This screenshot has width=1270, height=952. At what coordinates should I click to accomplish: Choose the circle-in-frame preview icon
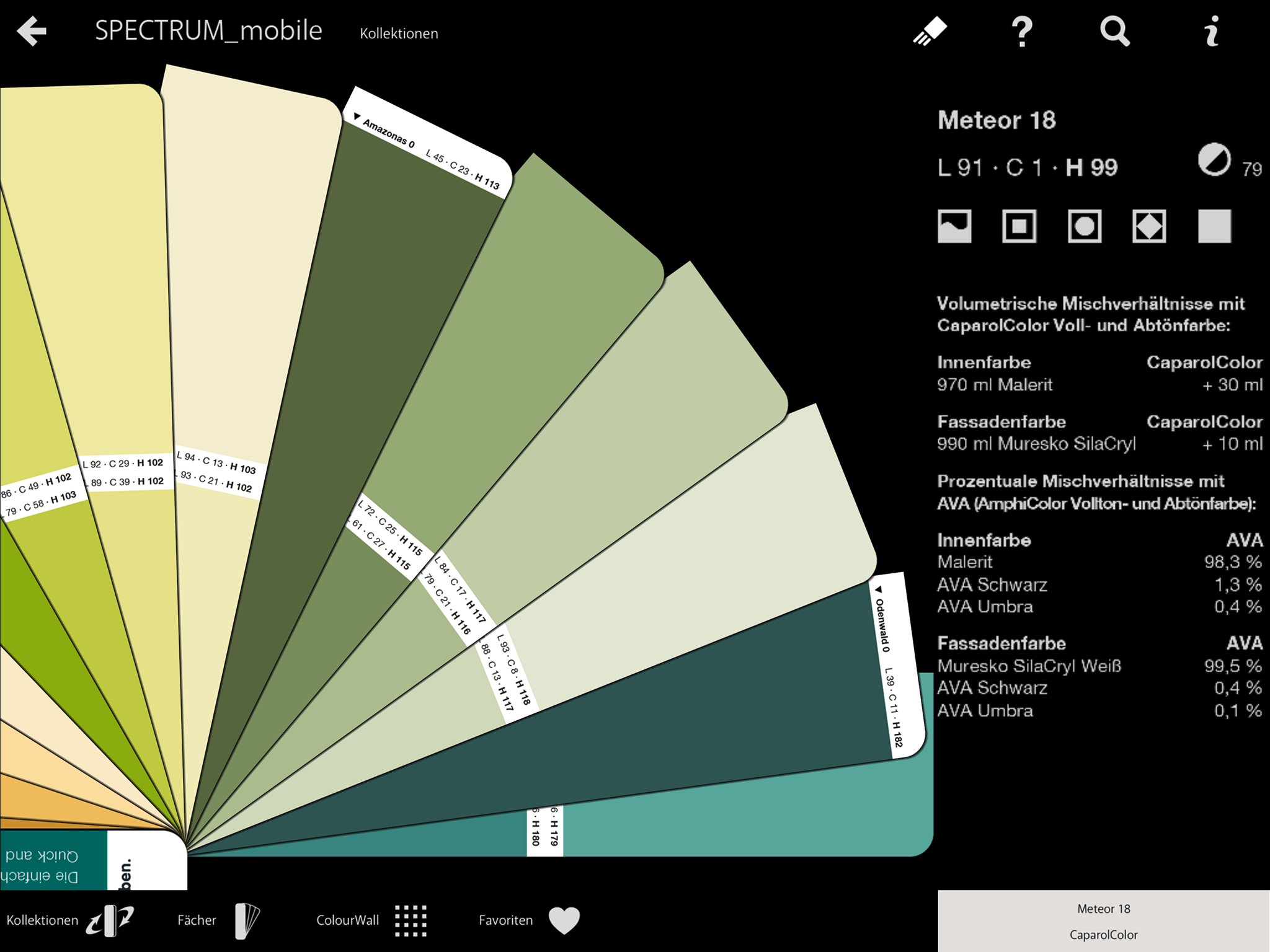[1085, 226]
